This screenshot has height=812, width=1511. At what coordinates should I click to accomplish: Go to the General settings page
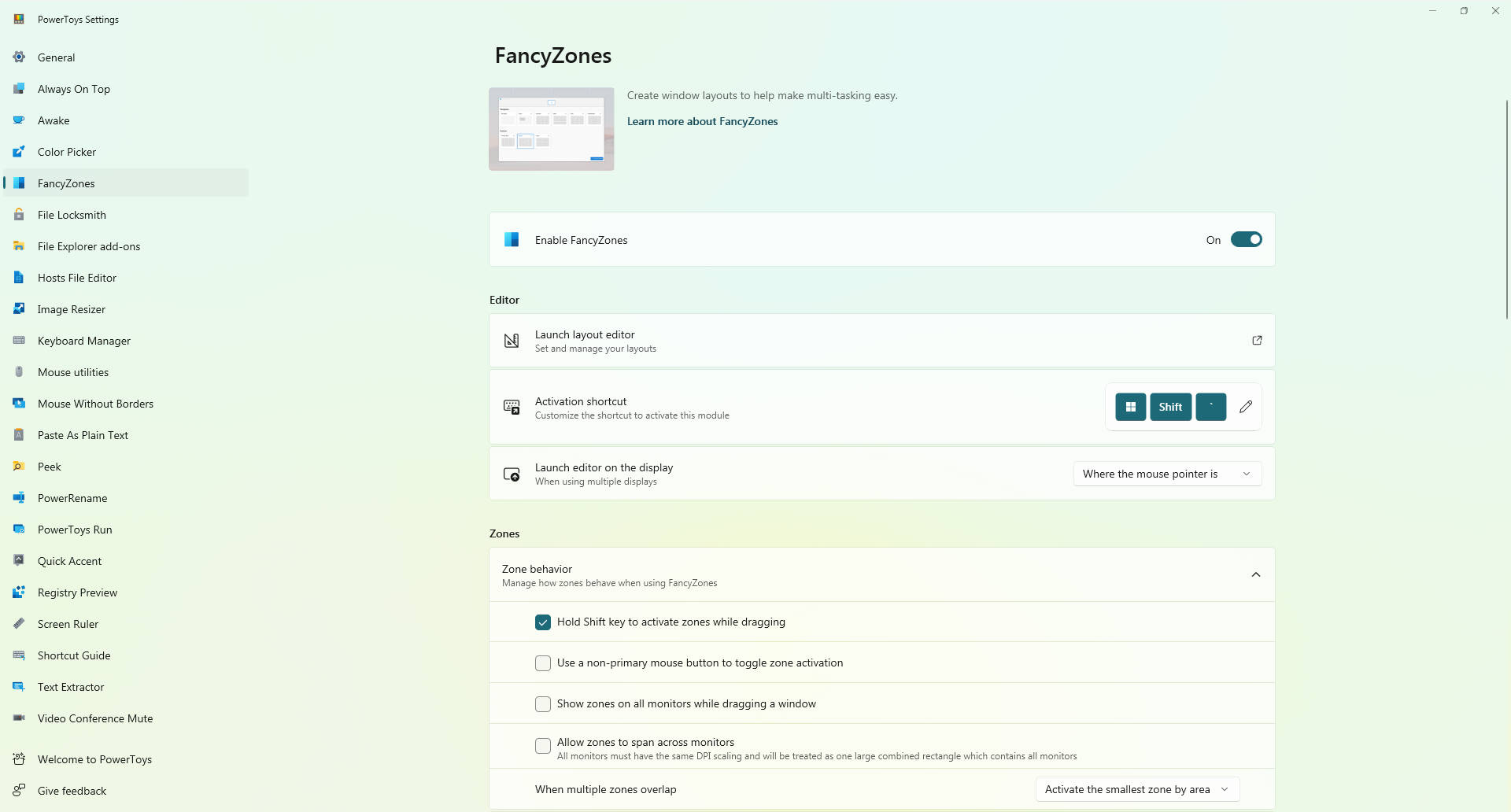point(57,57)
